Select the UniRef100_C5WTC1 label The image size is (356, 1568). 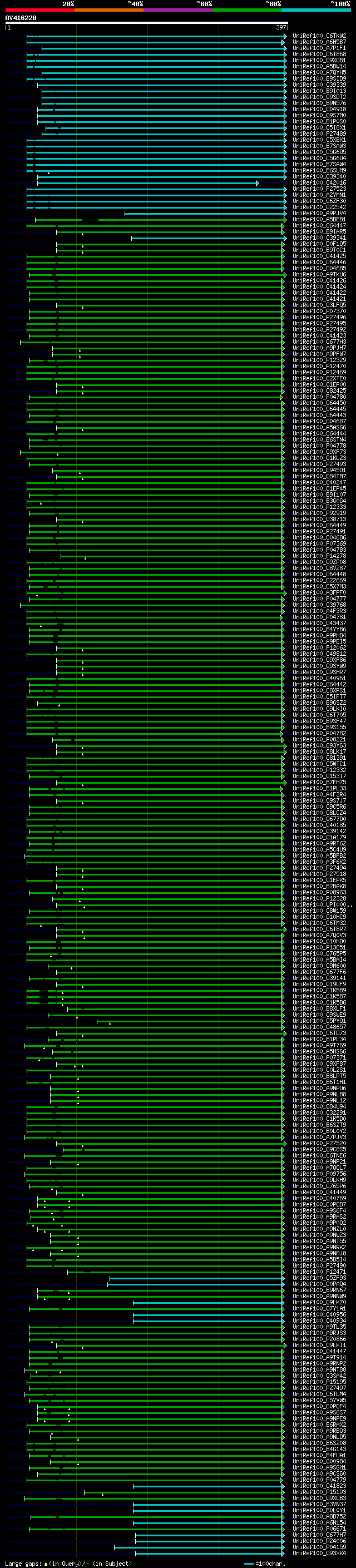tap(319, 764)
